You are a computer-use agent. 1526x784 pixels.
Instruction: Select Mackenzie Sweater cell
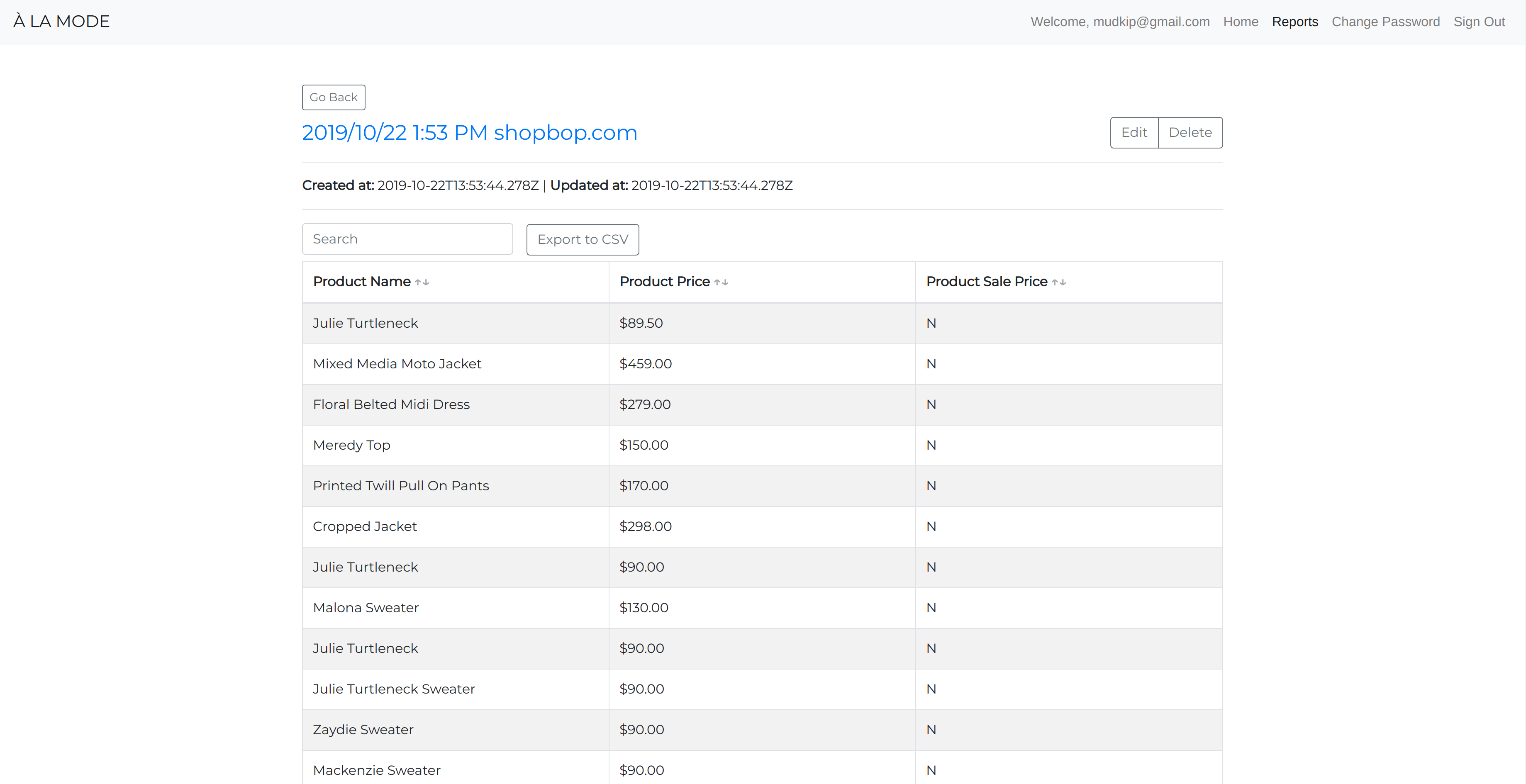point(456,767)
